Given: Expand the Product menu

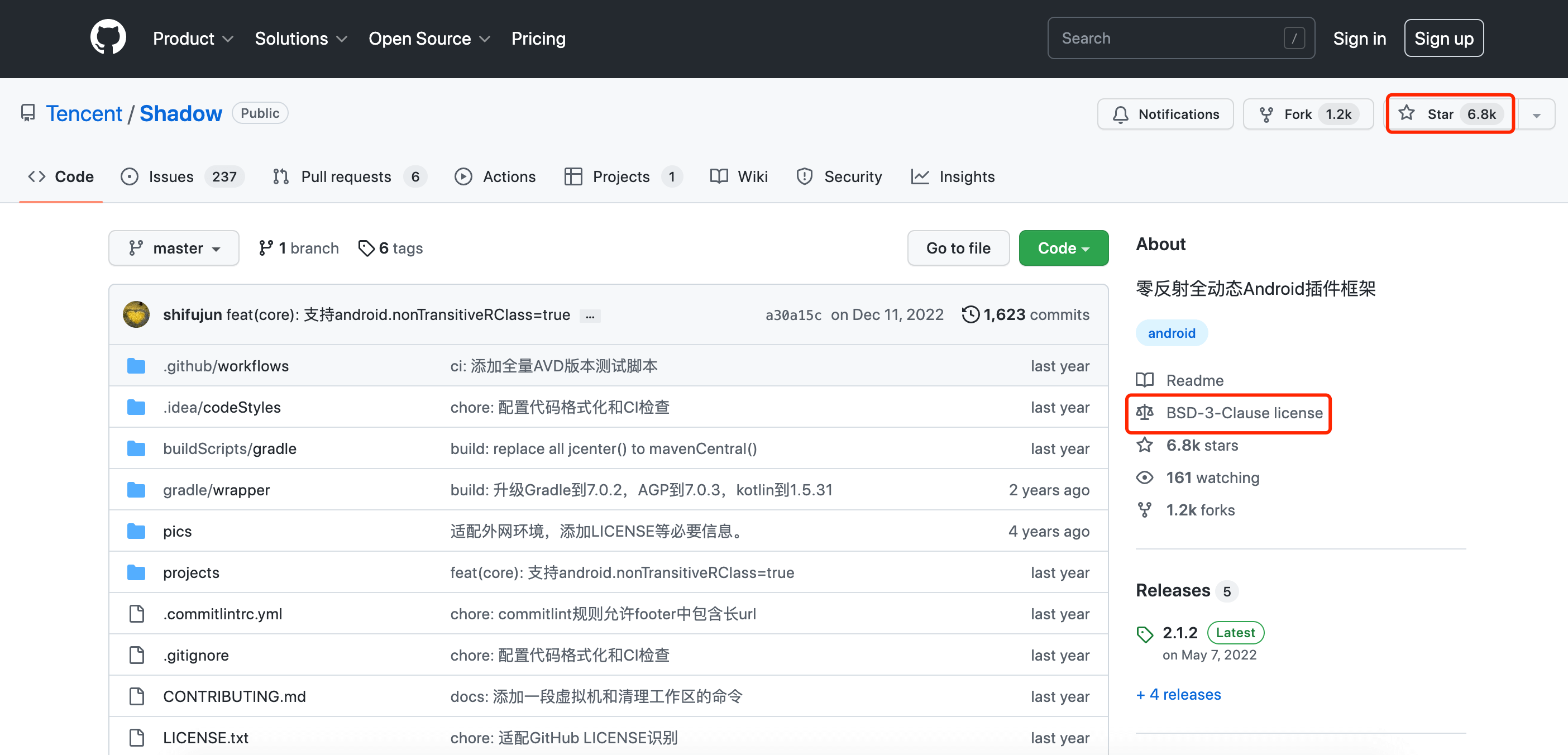Looking at the screenshot, I should (193, 39).
